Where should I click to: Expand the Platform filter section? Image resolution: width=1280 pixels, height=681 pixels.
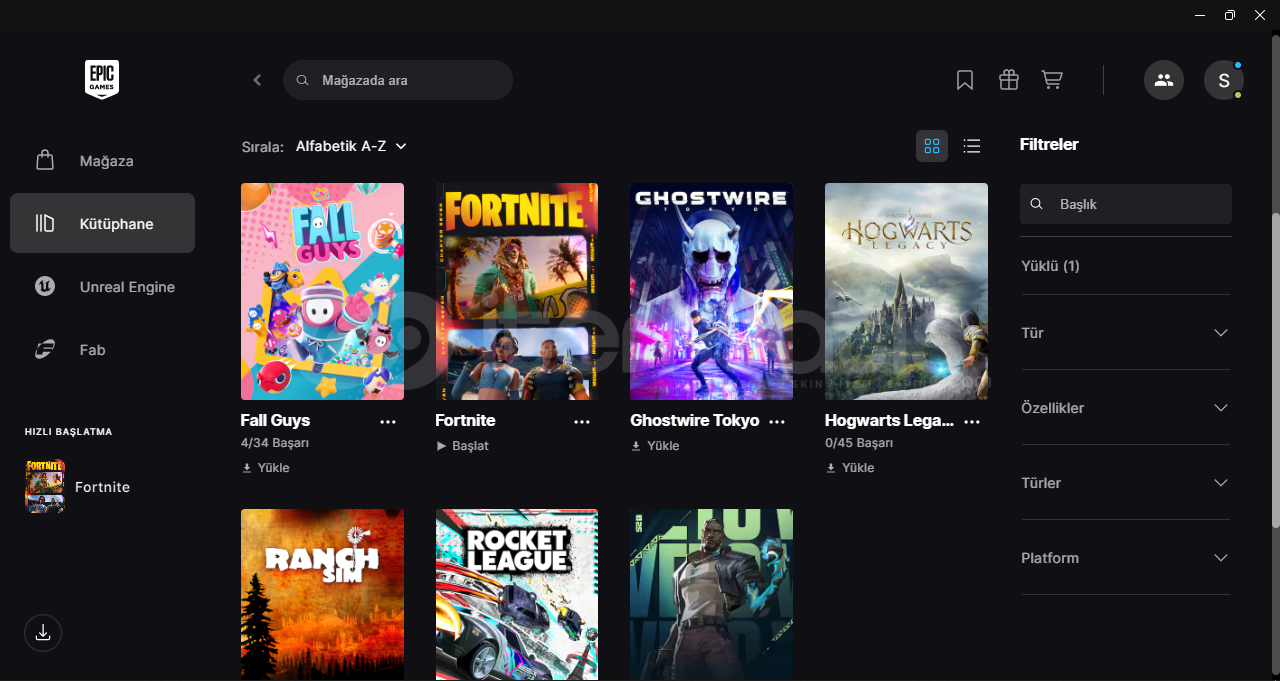pos(1125,558)
